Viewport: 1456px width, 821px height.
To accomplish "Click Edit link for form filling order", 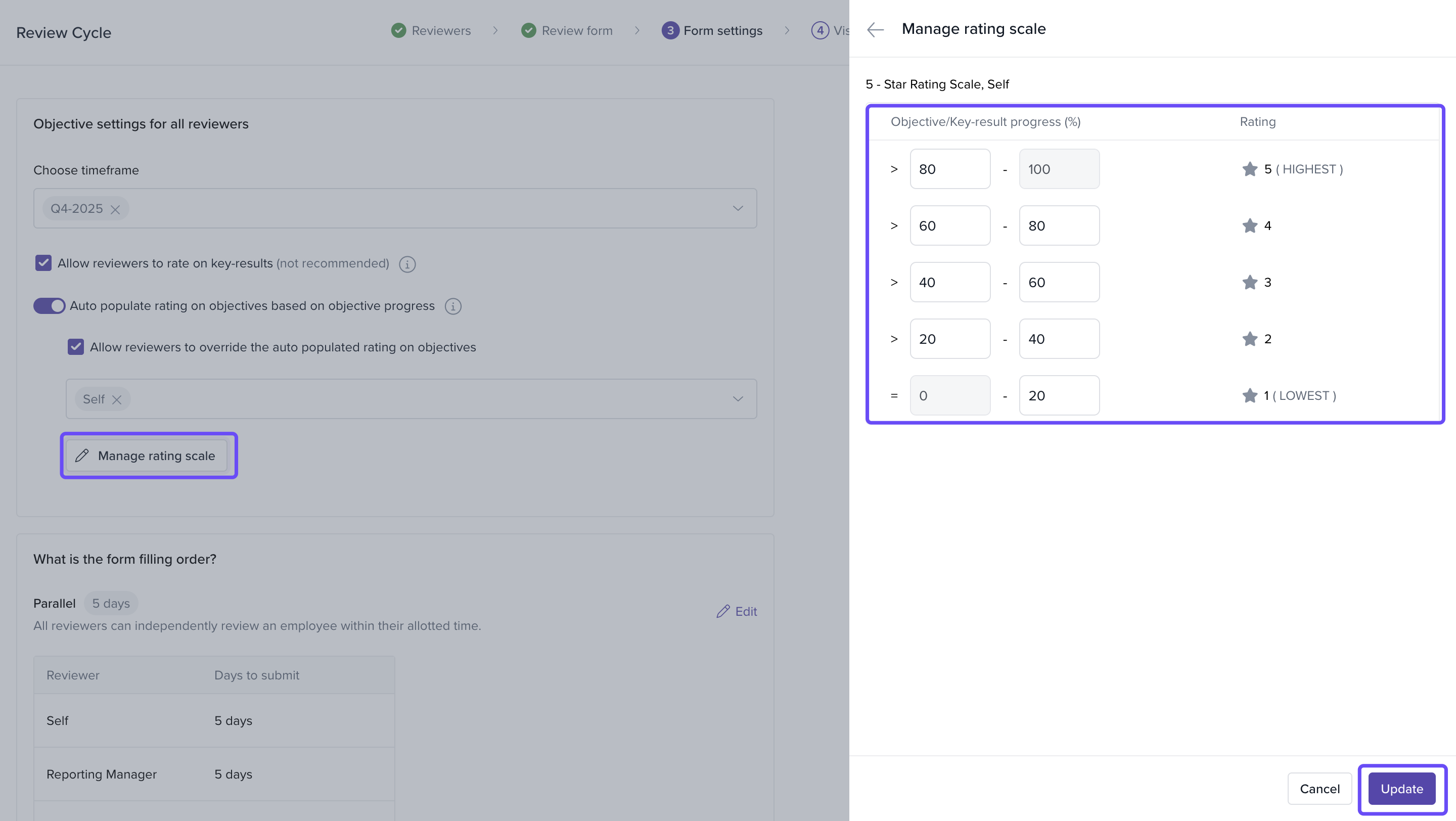I will [737, 611].
